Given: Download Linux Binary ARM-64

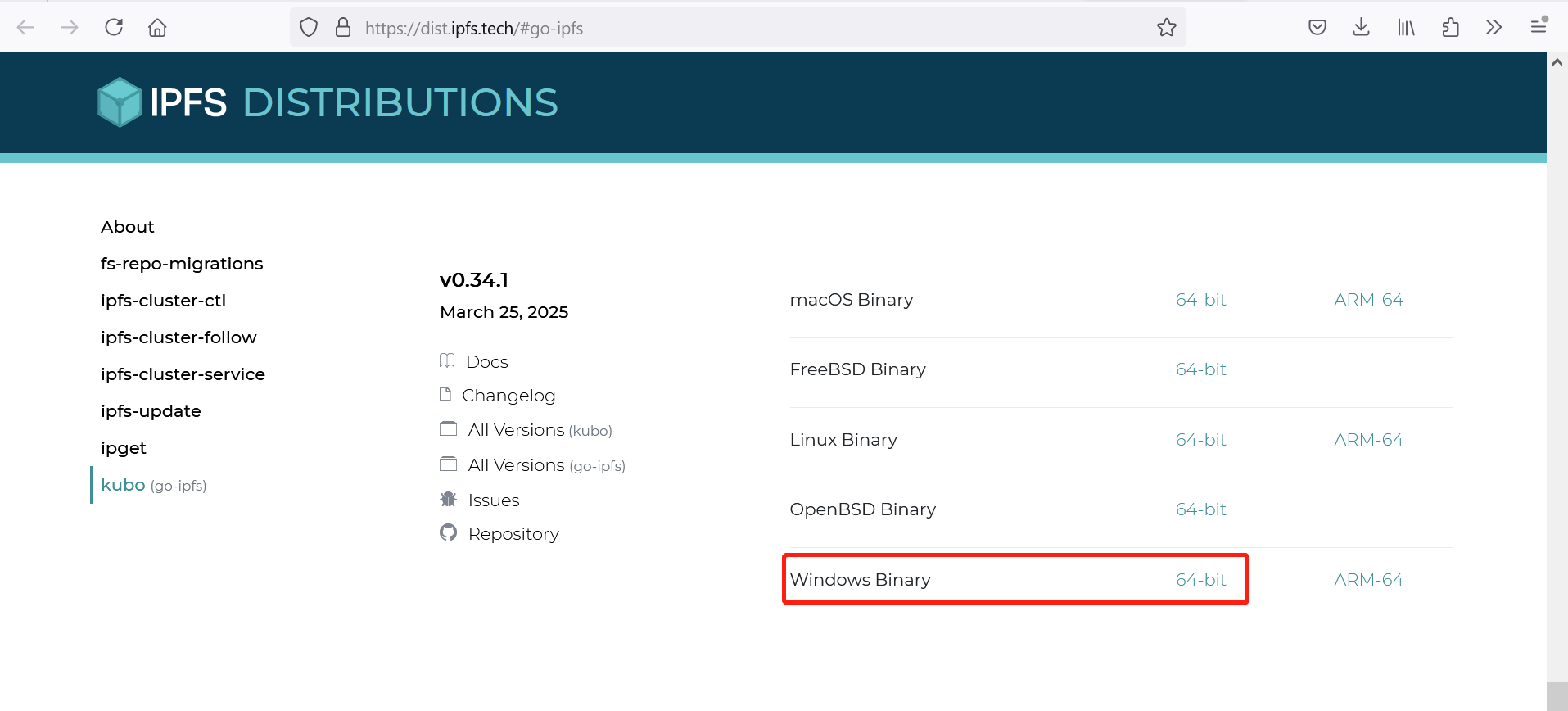Looking at the screenshot, I should 1368,440.
